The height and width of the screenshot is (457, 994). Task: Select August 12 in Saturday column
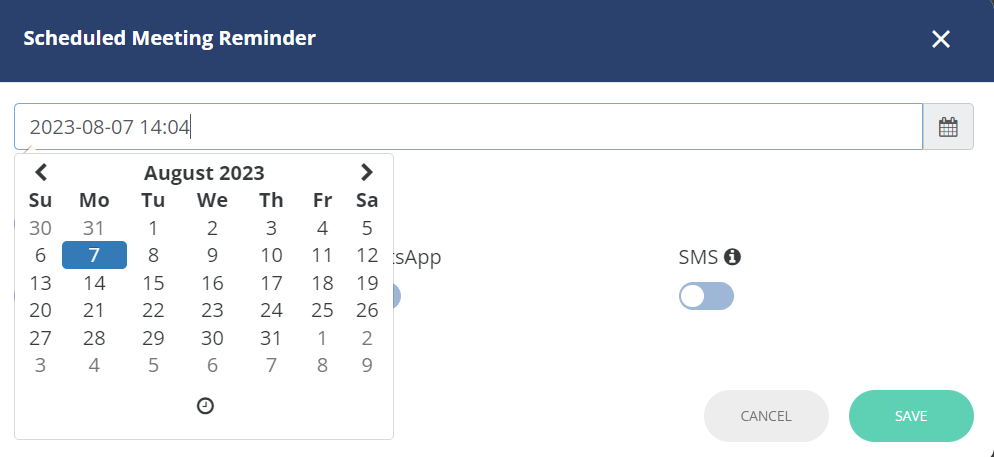click(x=367, y=255)
